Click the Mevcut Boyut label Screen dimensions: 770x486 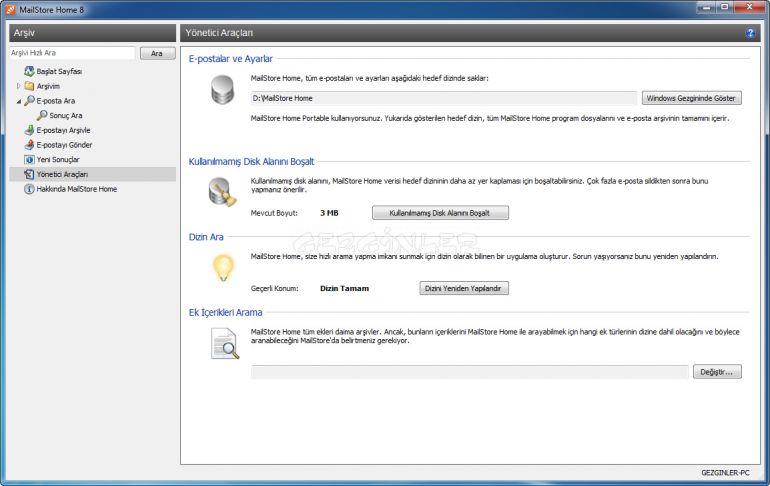tap(274, 213)
